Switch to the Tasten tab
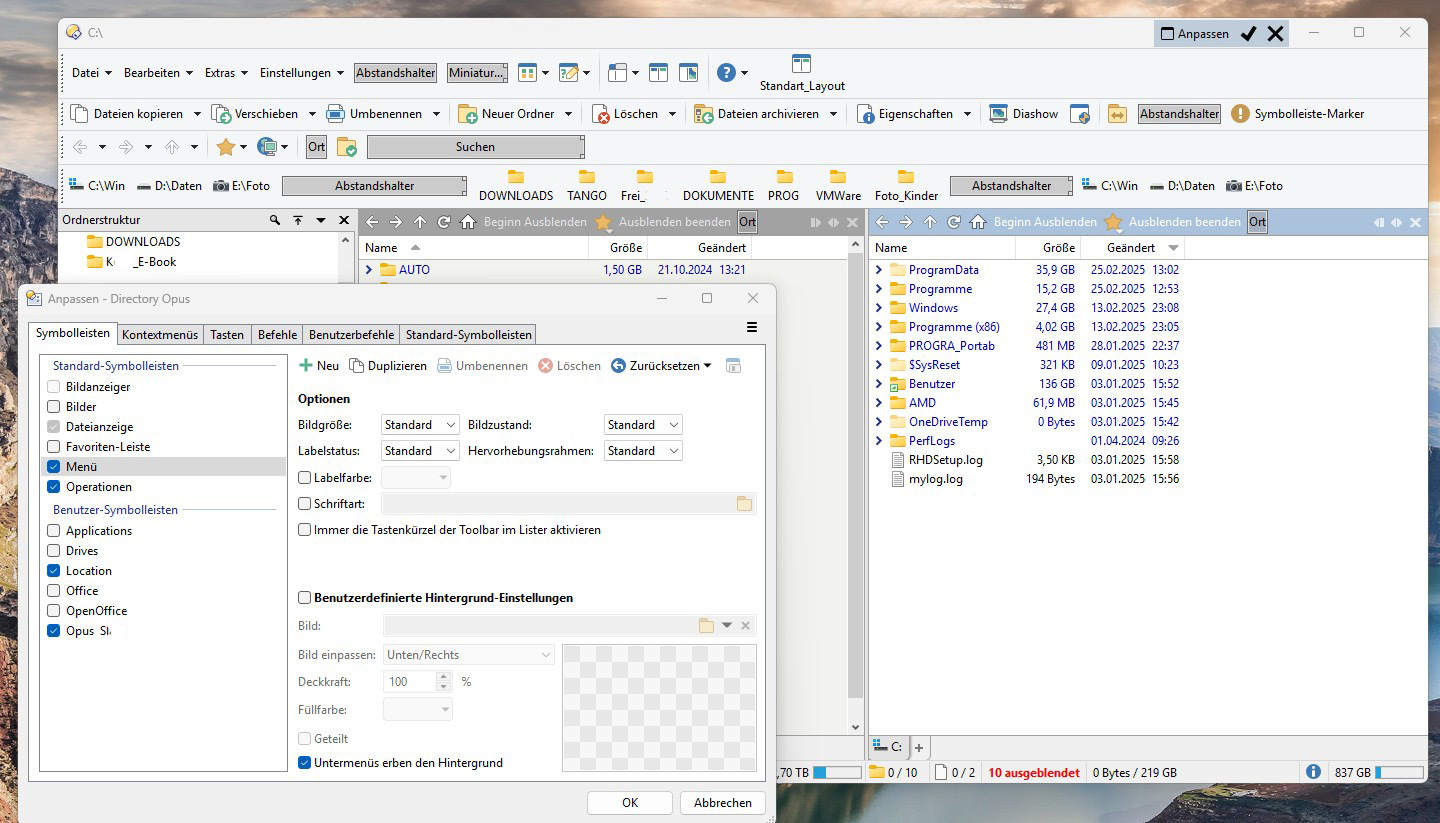The height and width of the screenshot is (823, 1440). pos(227,335)
